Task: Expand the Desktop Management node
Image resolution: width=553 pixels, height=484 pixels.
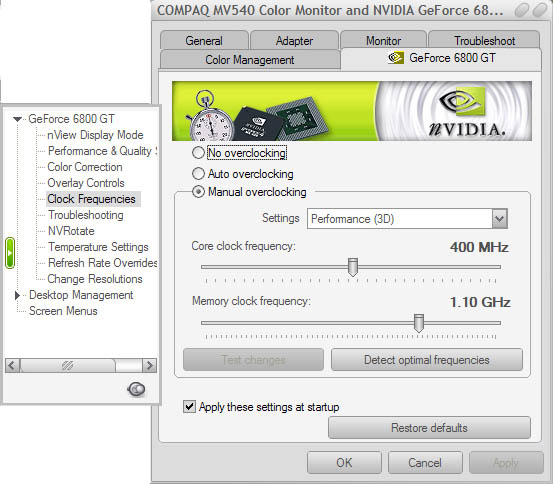Action: pos(17,295)
